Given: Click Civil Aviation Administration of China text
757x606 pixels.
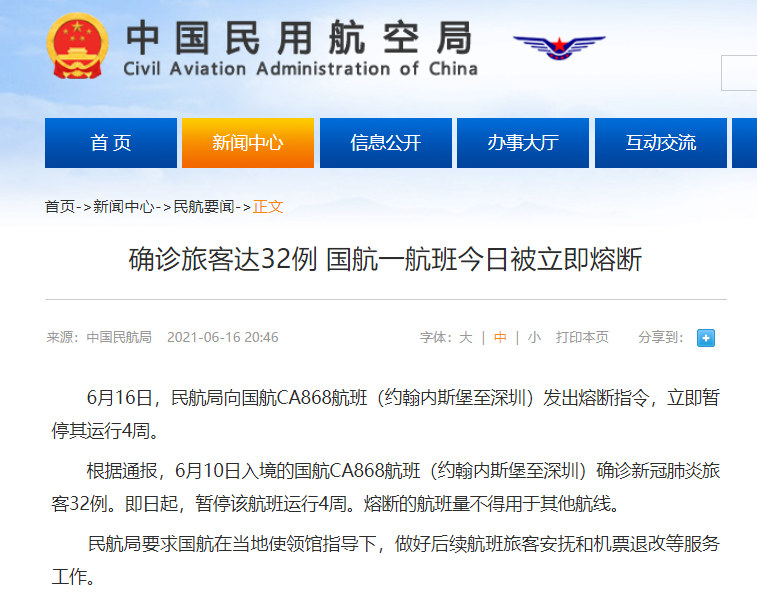Looking at the screenshot, I should pyautogui.click(x=300, y=69).
